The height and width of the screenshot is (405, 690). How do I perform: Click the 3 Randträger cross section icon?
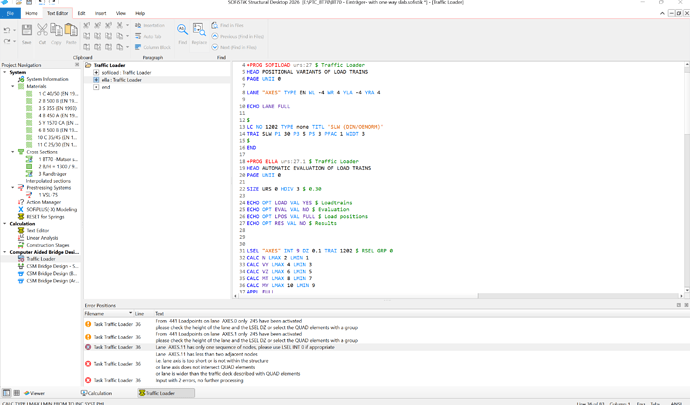point(29,173)
